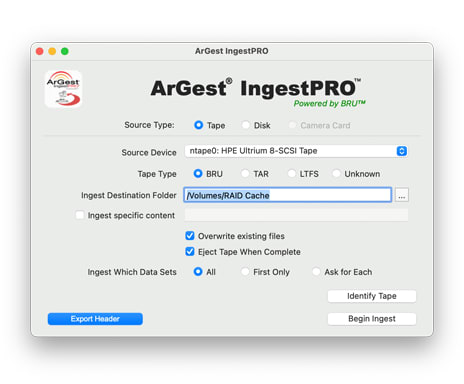The width and height of the screenshot is (464, 384).
Task: Click the Powered by BRU text
Action: (329, 104)
